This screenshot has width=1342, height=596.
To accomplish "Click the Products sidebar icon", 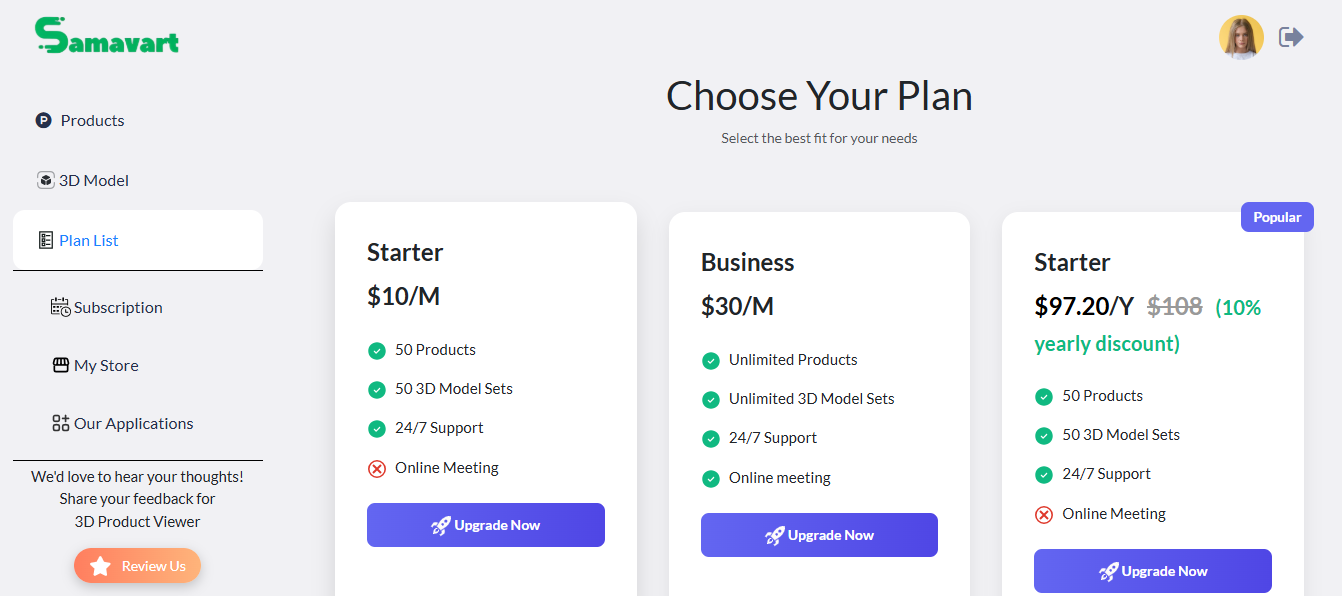I will (43, 120).
